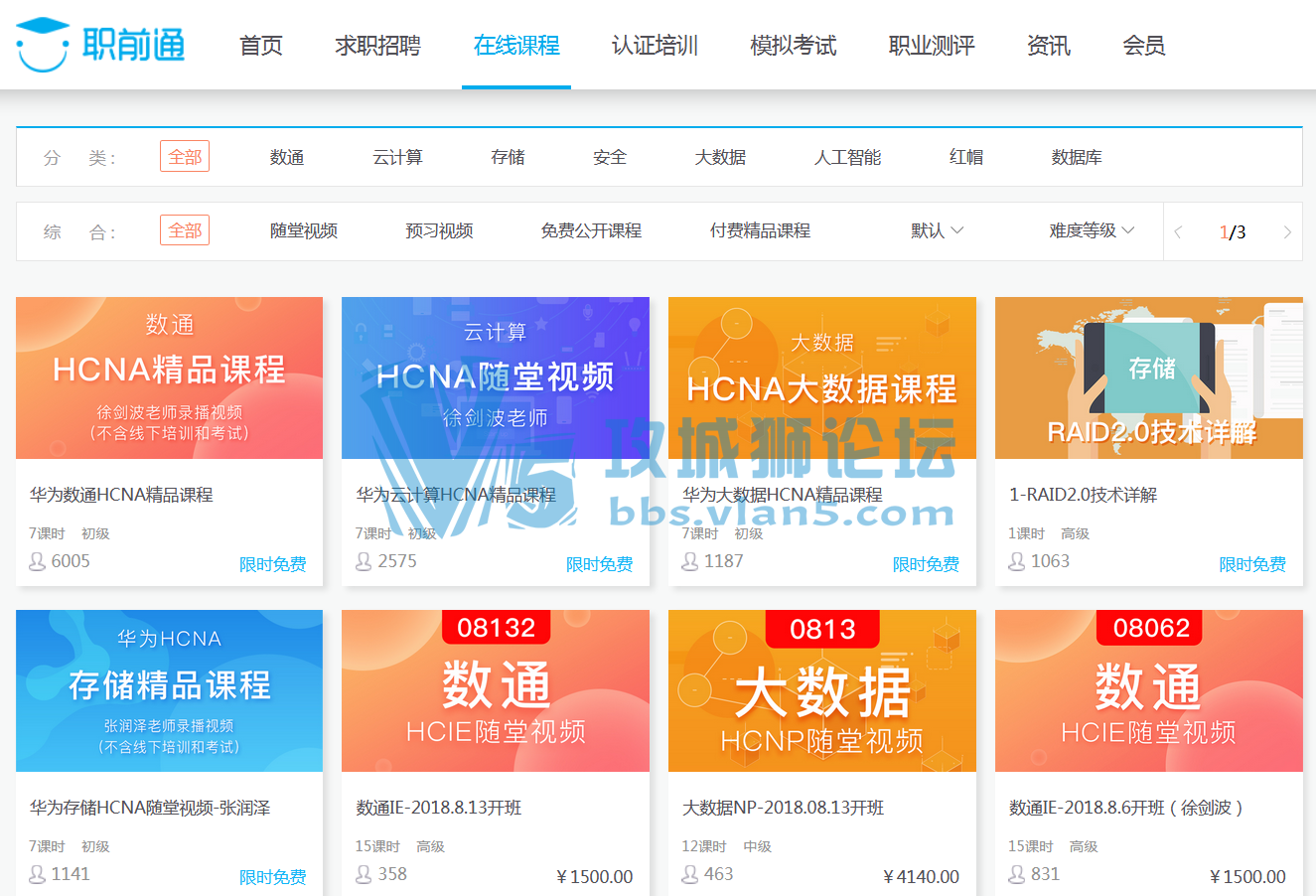
Task: Open the 08132 数通 HCIE thumbnail
Action: point(496,690)
